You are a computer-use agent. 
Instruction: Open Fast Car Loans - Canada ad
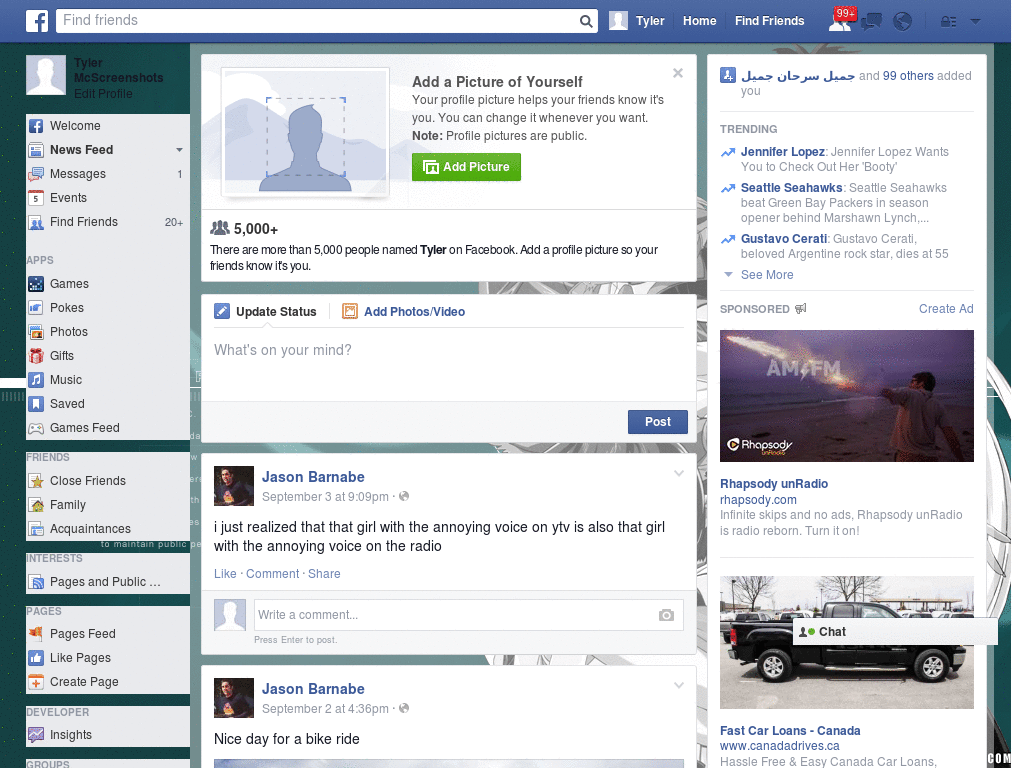click(790, 731)
